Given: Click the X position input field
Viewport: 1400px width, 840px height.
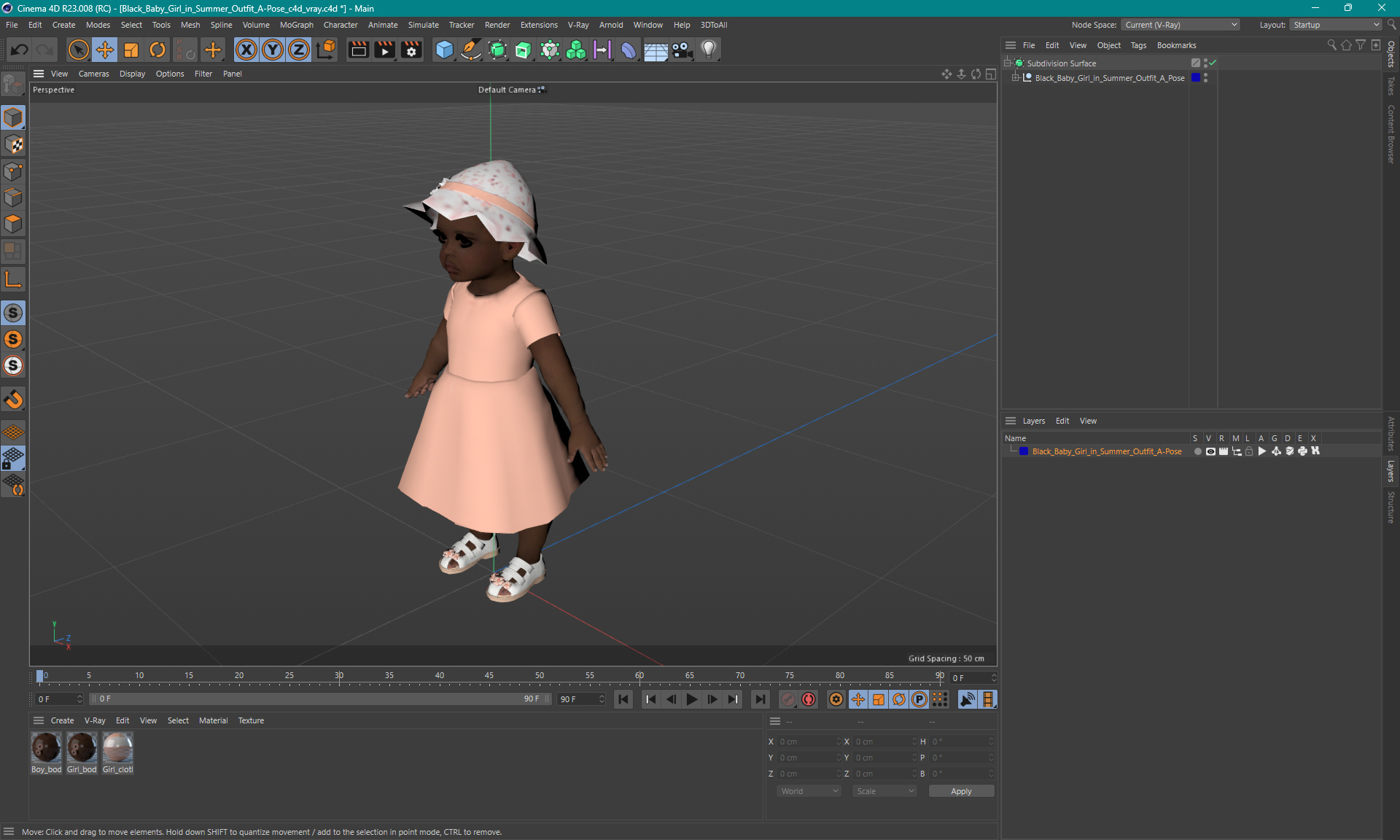Looking at the screenshot, I should click(809, 742).
